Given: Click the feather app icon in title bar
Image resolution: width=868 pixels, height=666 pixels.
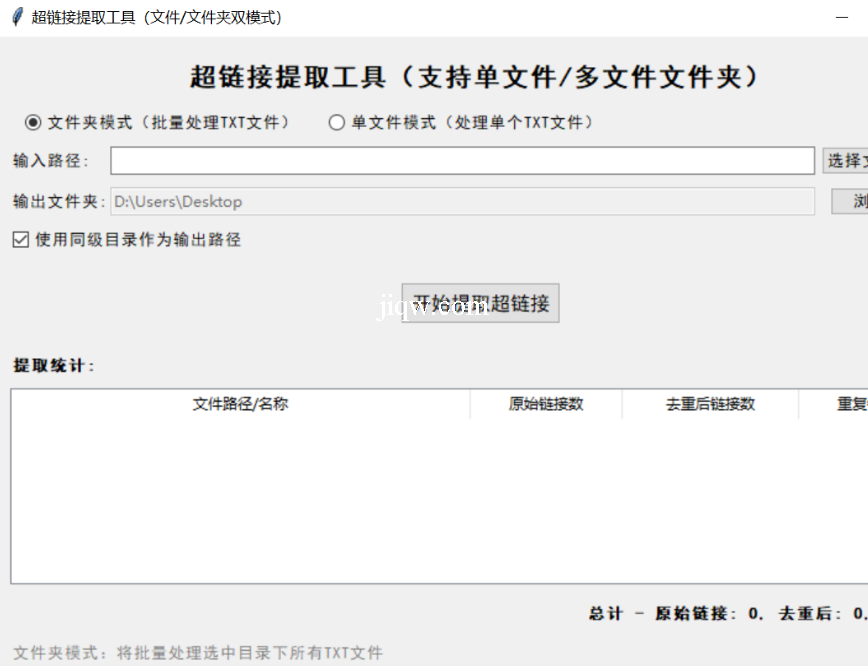Looking at the screenshot, I should point(17,17).
